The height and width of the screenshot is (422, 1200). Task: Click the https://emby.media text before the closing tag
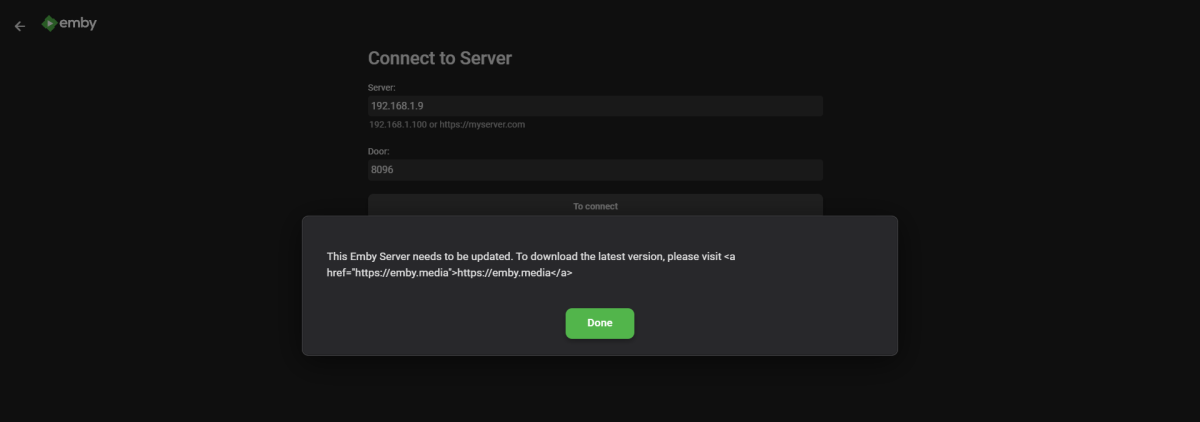click(505, 272)
